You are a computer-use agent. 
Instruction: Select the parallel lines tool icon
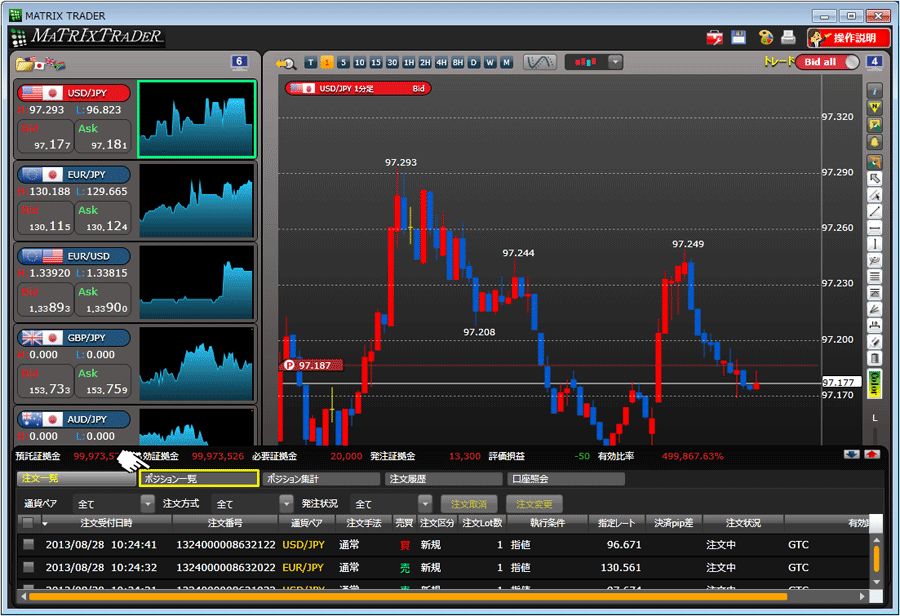(x=874, y=277)
